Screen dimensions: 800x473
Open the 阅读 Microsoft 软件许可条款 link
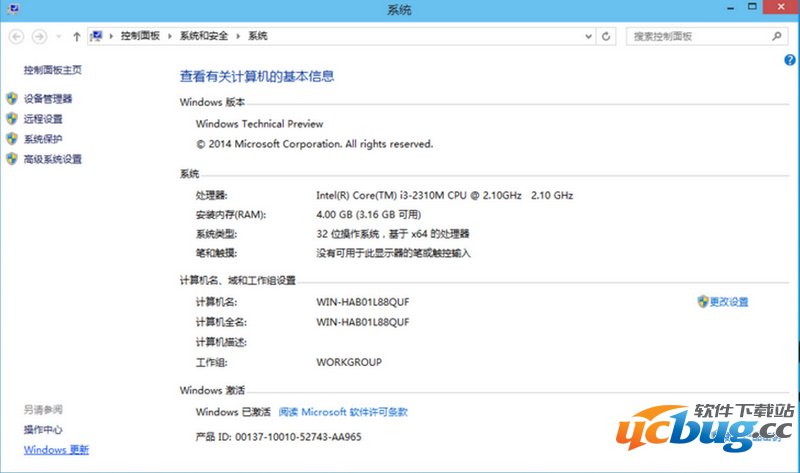[x=343, y=412]
